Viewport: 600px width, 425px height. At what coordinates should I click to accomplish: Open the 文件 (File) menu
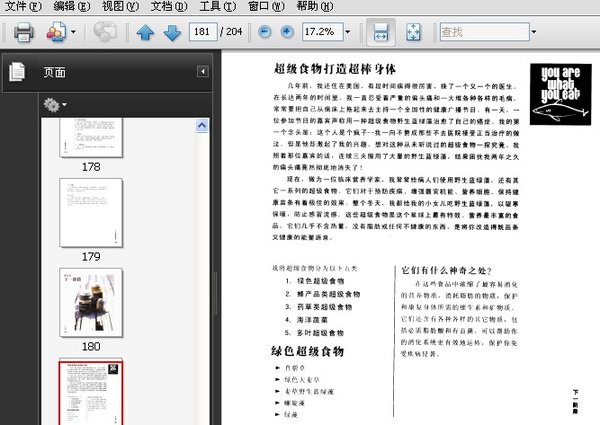point(21,6)
